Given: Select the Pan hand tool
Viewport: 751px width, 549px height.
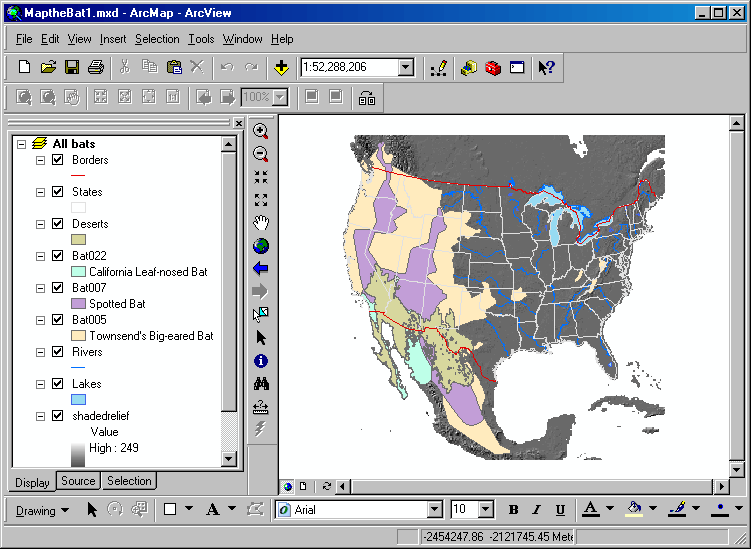Looking at the screenshot, I should (x=261, y=223).
